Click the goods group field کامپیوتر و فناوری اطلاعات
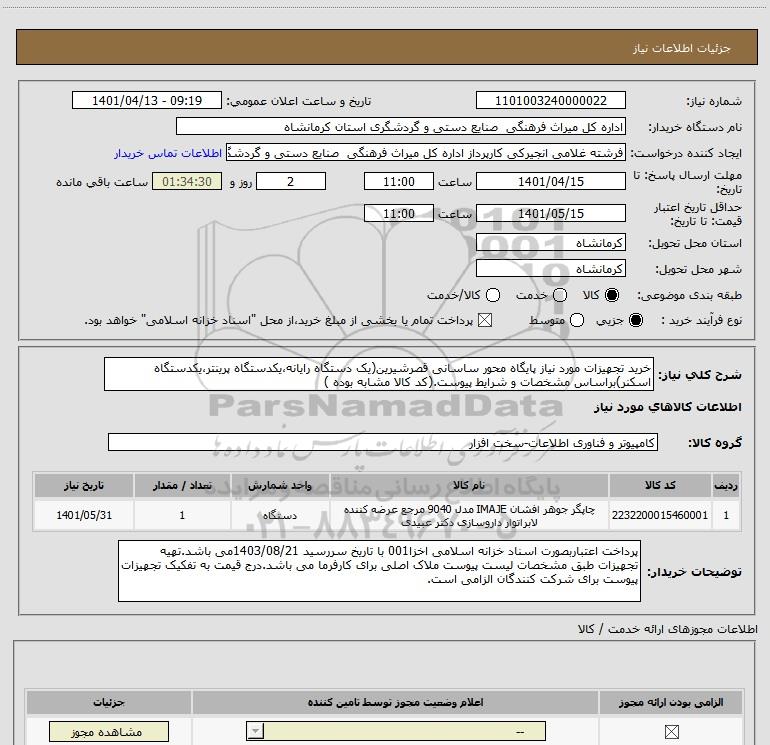The width and height of the screenshot is (770, 745). [x=383, y=442]
